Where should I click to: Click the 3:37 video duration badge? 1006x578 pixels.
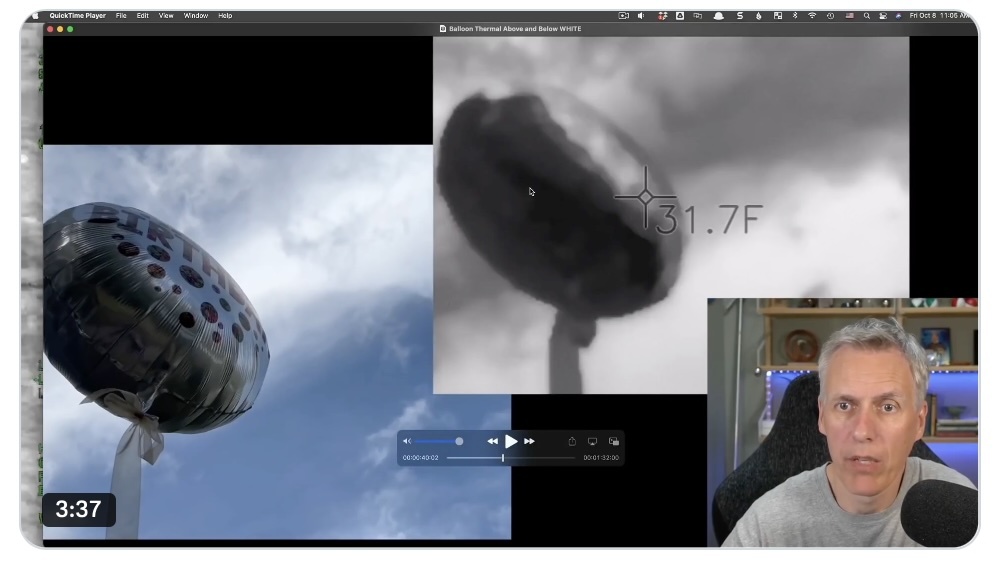[x=78, y=509]
